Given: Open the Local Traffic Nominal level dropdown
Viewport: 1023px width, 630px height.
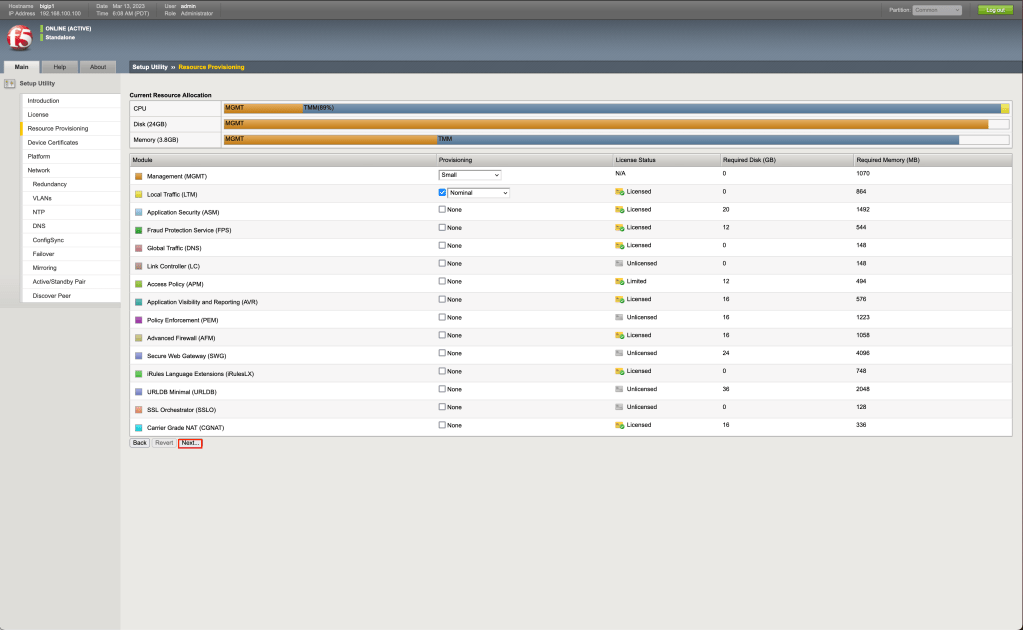Looking at the screenshot, I should pos(478,192).
